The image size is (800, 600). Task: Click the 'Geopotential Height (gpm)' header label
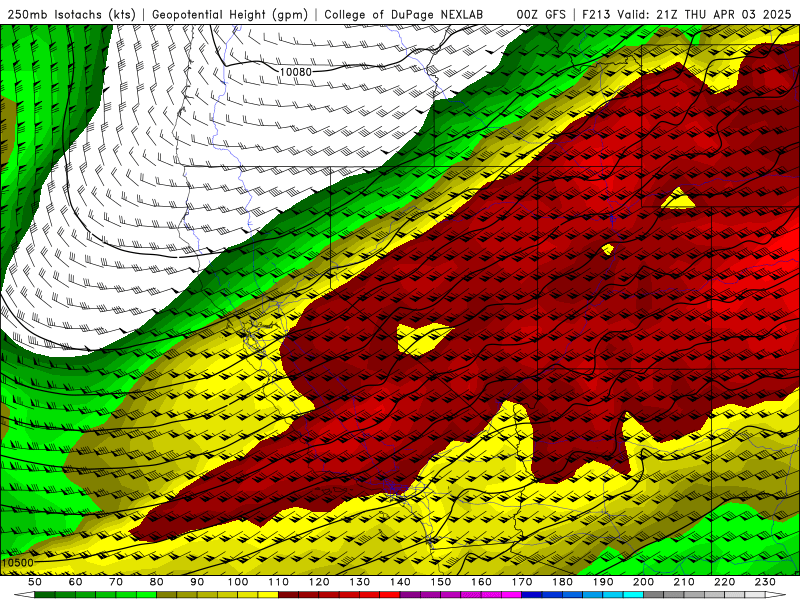click(230, 14)
